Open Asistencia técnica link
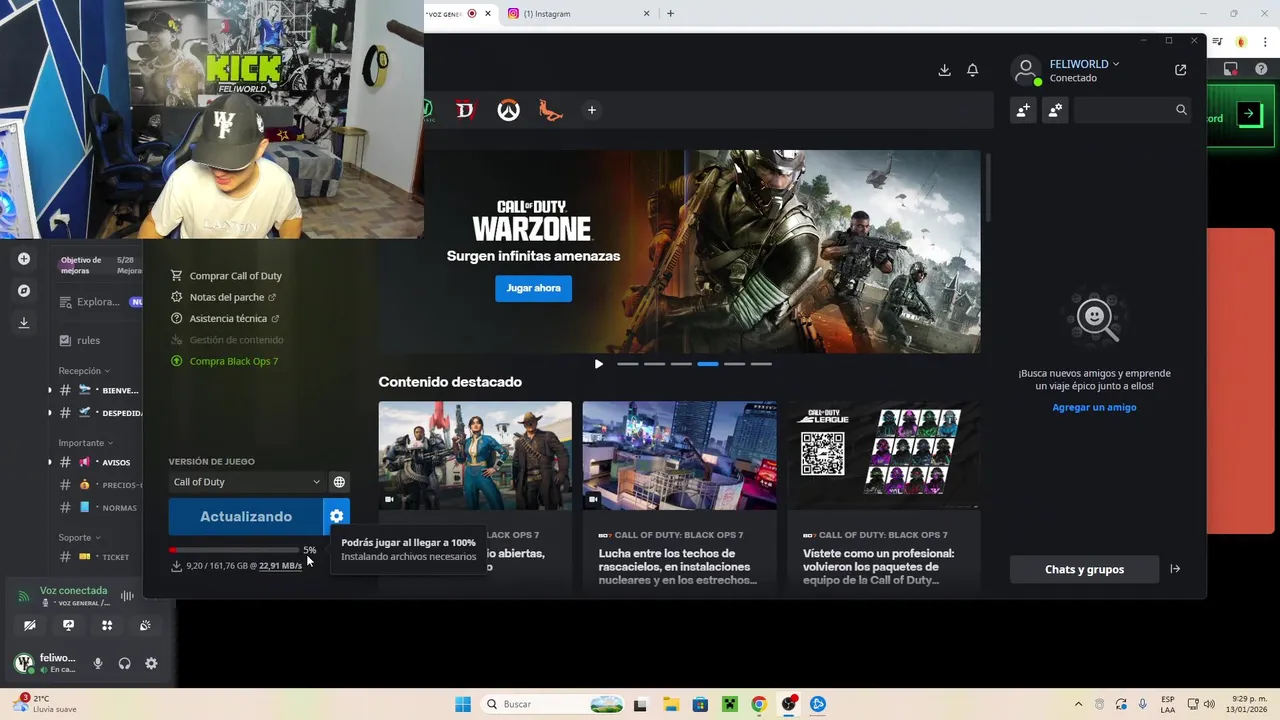This screenshot has height=720, width=1280. (x=225, y=318)
